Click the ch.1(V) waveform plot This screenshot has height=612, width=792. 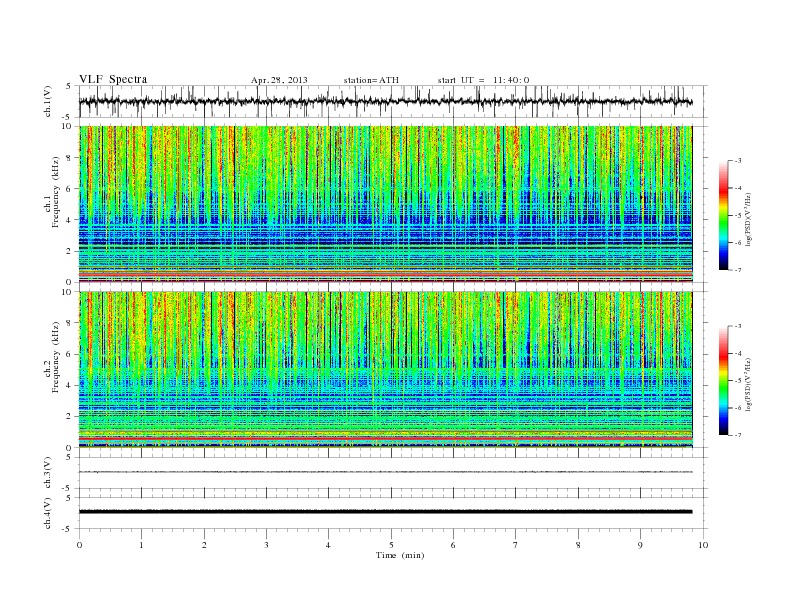pyautogui.click(x=393, y=101)
